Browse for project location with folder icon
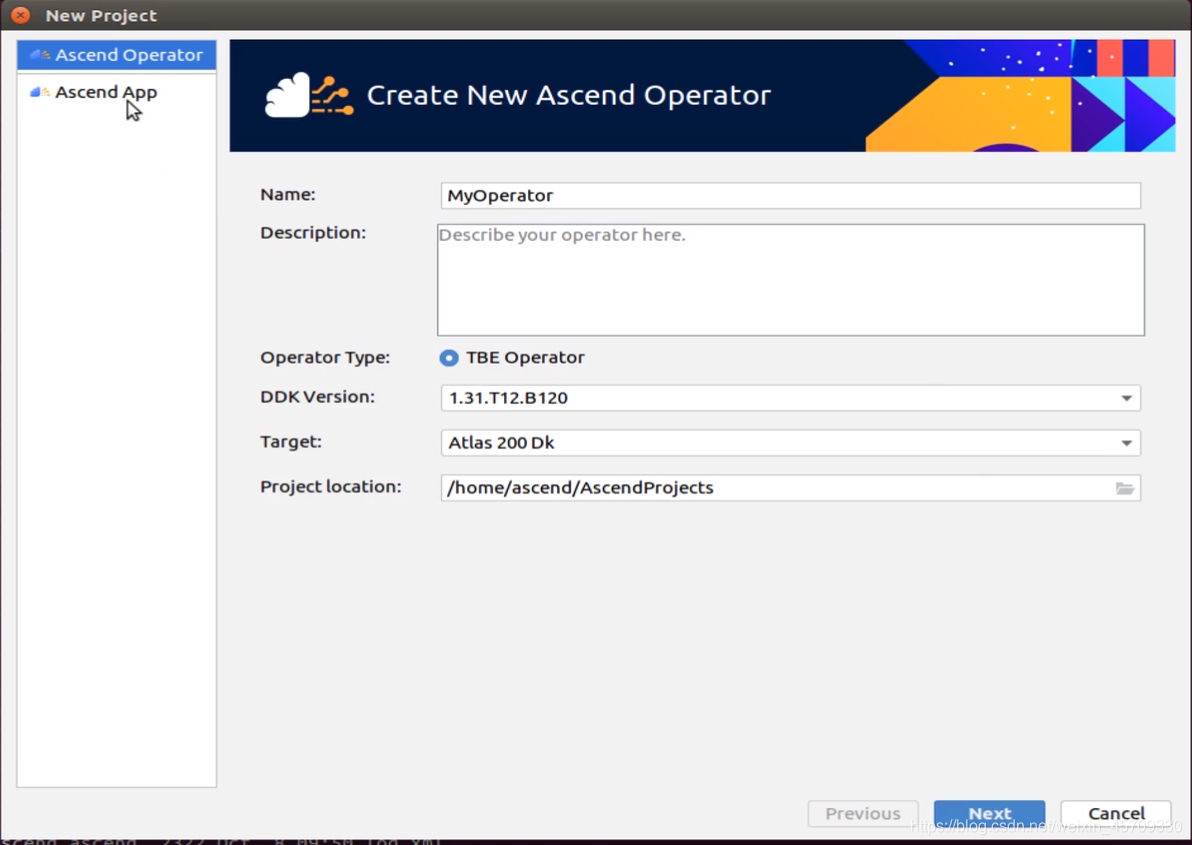 [x=1125, y=489]
